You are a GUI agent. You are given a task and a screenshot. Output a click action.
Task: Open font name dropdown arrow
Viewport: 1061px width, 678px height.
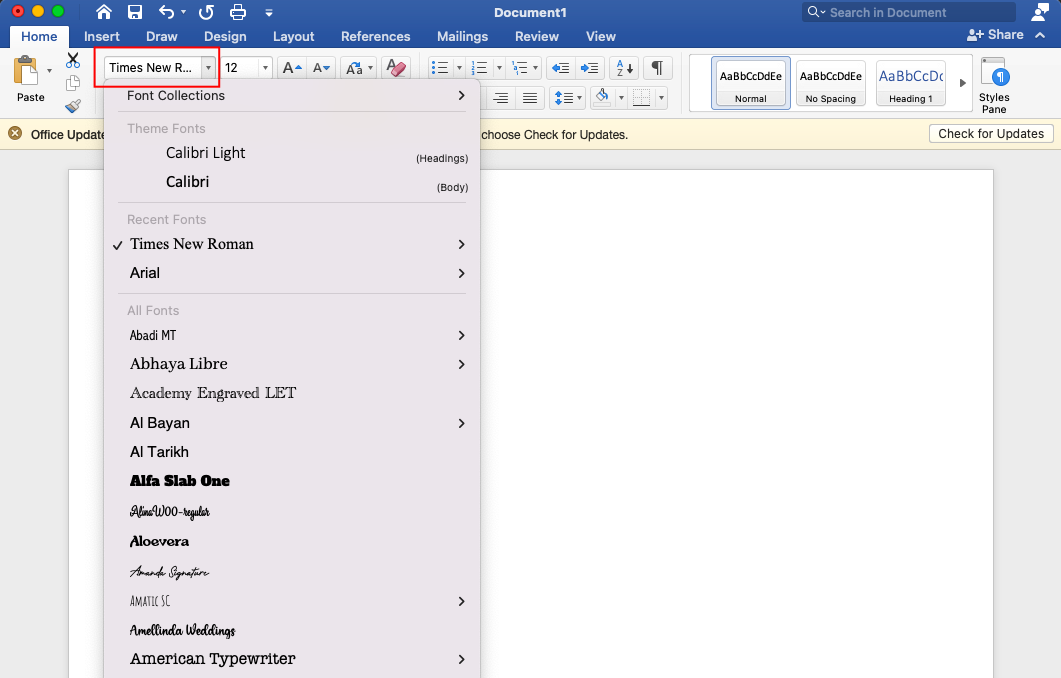[x=208, y=68]
